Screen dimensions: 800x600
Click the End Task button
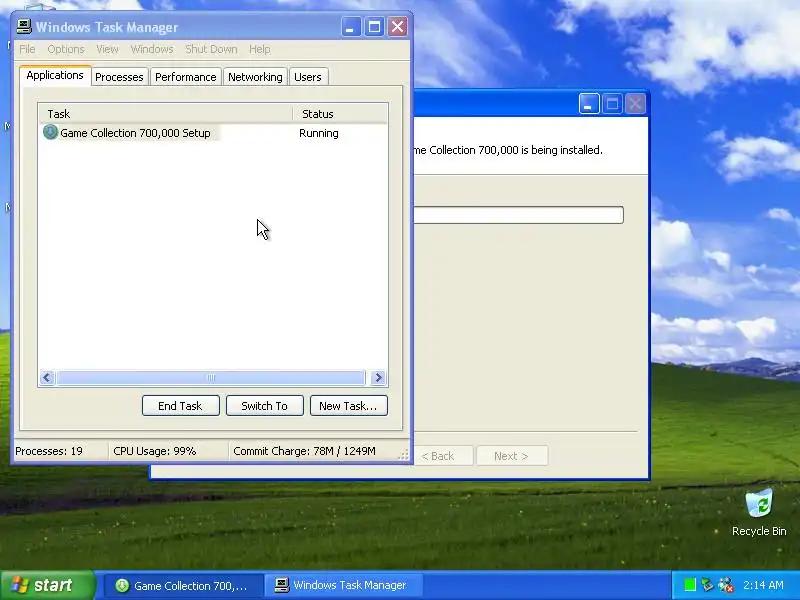tap(181, 406)
